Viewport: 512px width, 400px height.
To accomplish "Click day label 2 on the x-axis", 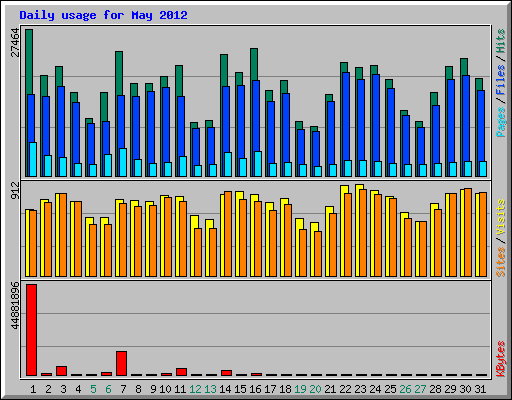I will [49, 389].
